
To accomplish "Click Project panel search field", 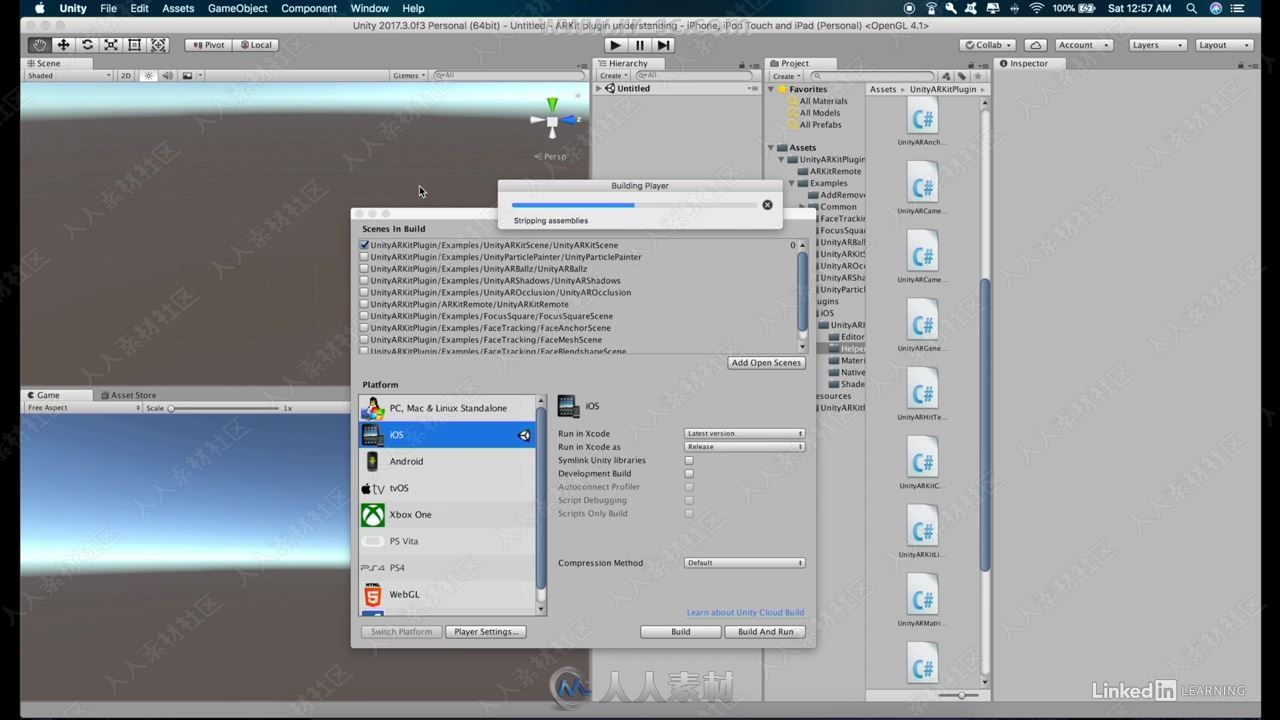I will 873,76.
